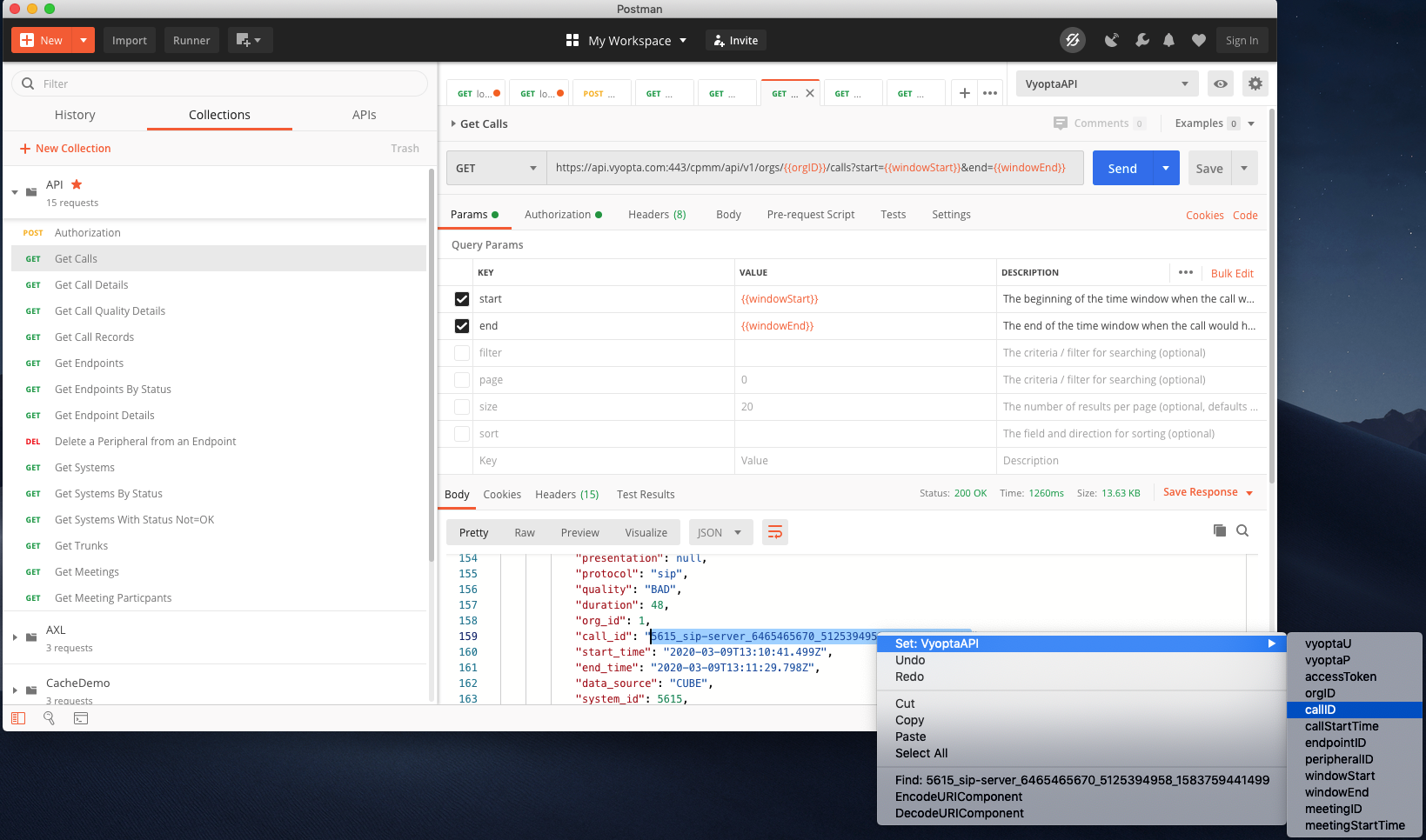This screenshot has width=1426, height=840.
Task: Open the New button dropdown arrow
Action: tap(84, 40)
